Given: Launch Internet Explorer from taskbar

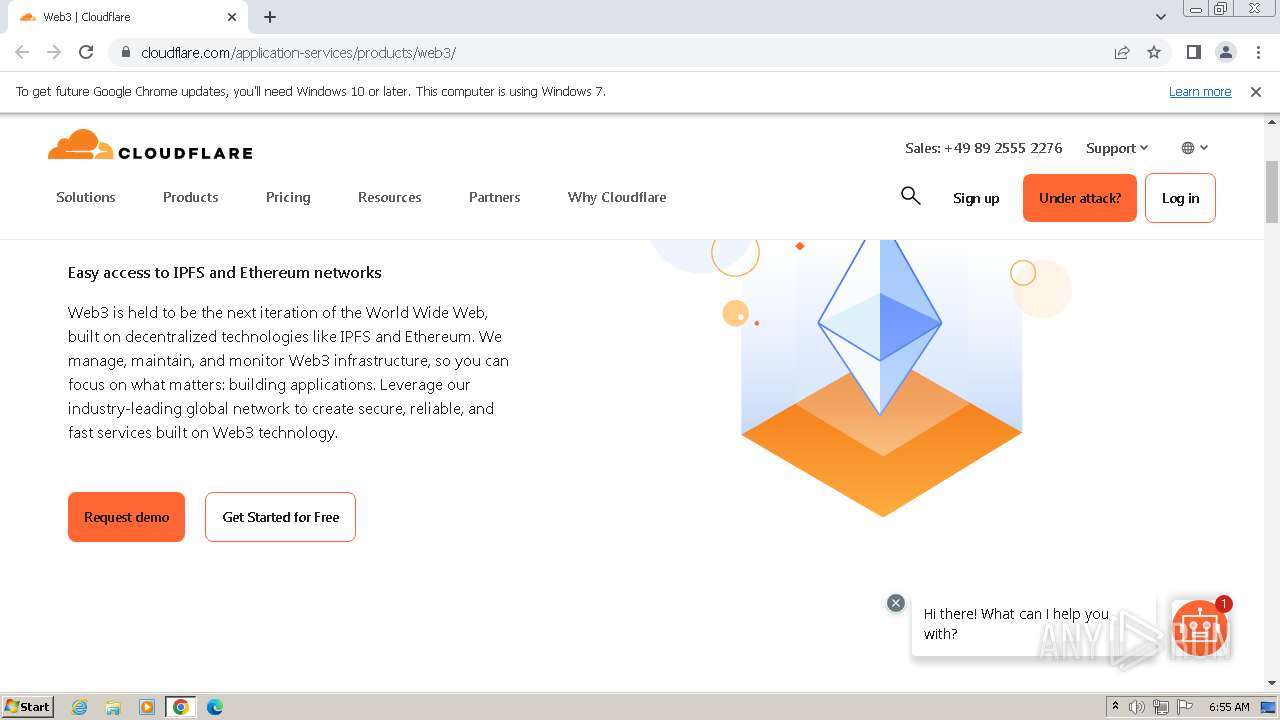Looking at the screenshot, I should point(79,707).
